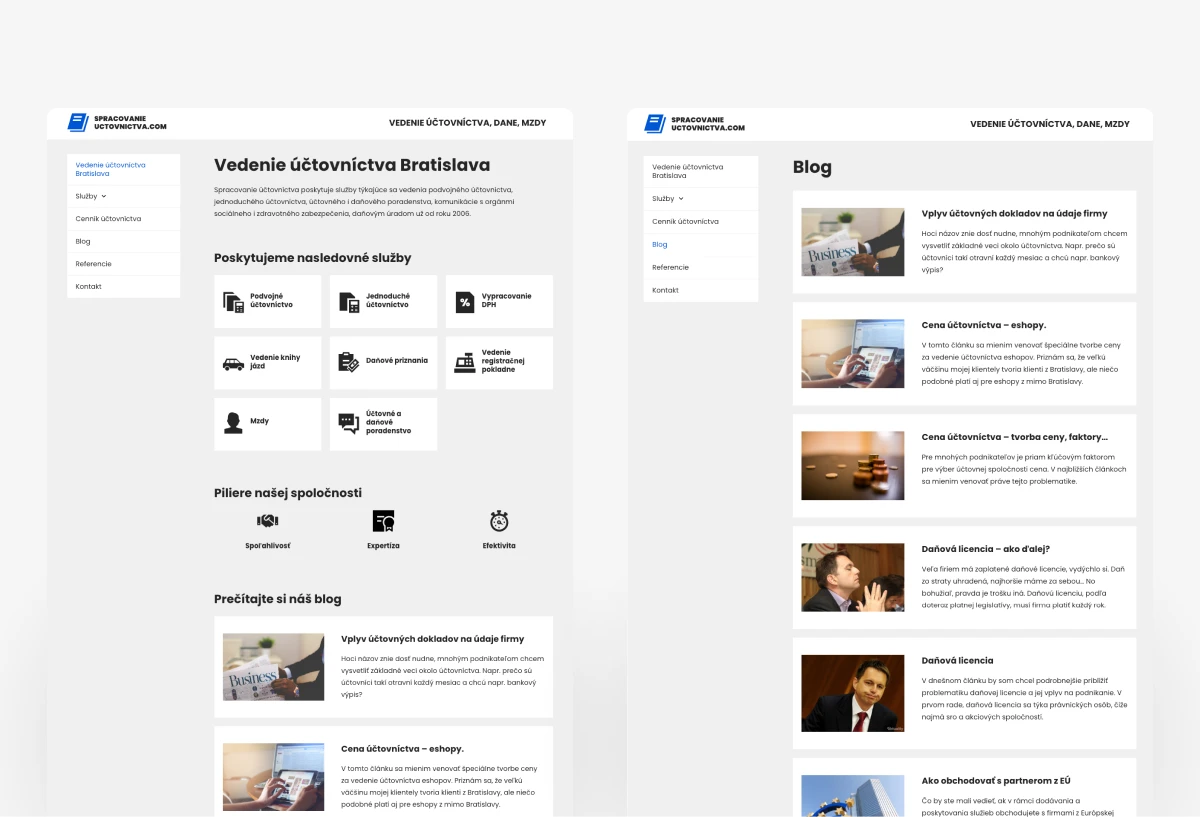Click the Účtovné a daňové poradenstvo label
The height and width of the screenshot is (817, 1200).
coord(388,422)
